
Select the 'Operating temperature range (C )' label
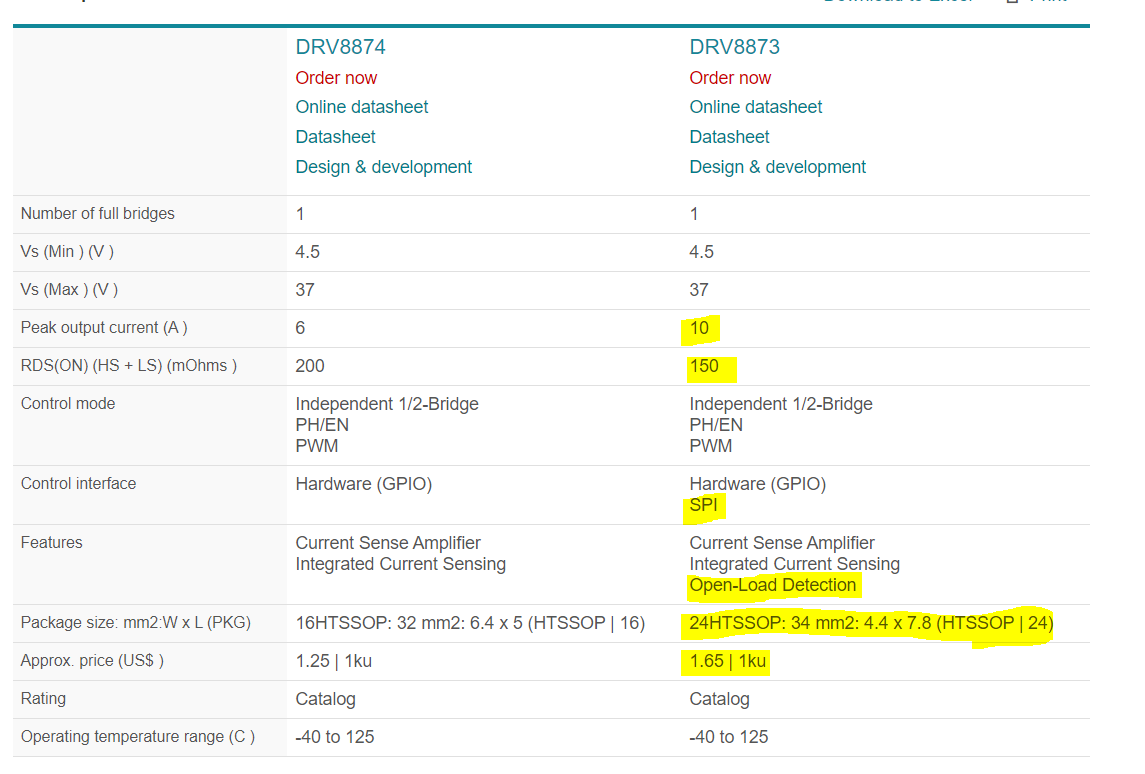[x=138, y=737]
